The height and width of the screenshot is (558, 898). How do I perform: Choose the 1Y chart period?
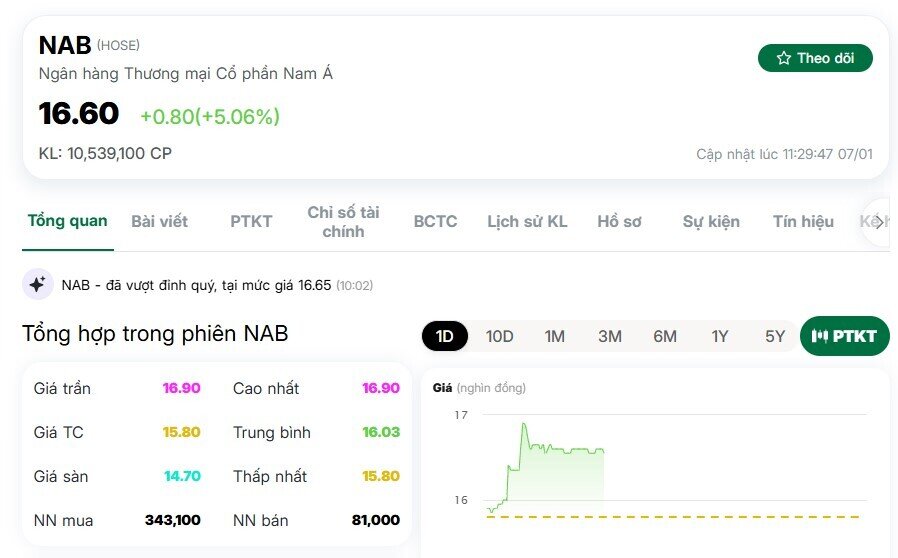point(720,336)
